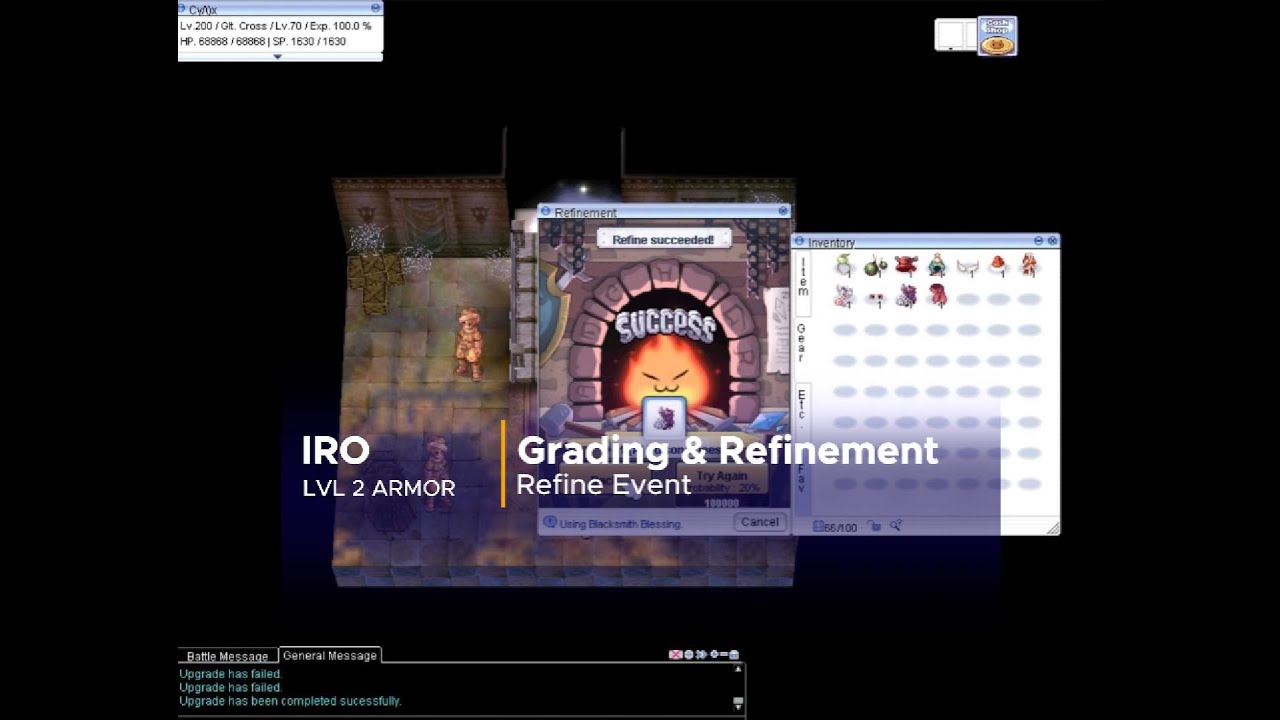Click the Inventory search magnifier icon
The width and height of the screenshot is (1280, 720).
click(896, 526)
